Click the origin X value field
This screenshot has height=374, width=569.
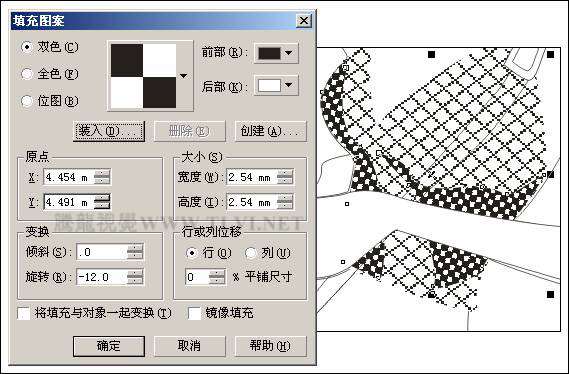click(x=68, y=177)
